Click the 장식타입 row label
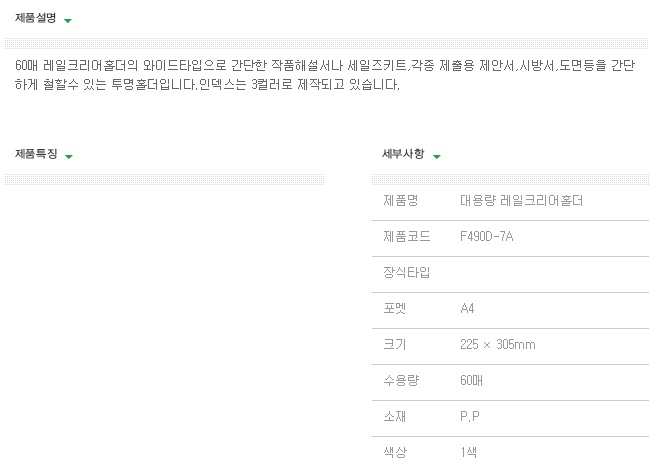 (x=406, y=272)
